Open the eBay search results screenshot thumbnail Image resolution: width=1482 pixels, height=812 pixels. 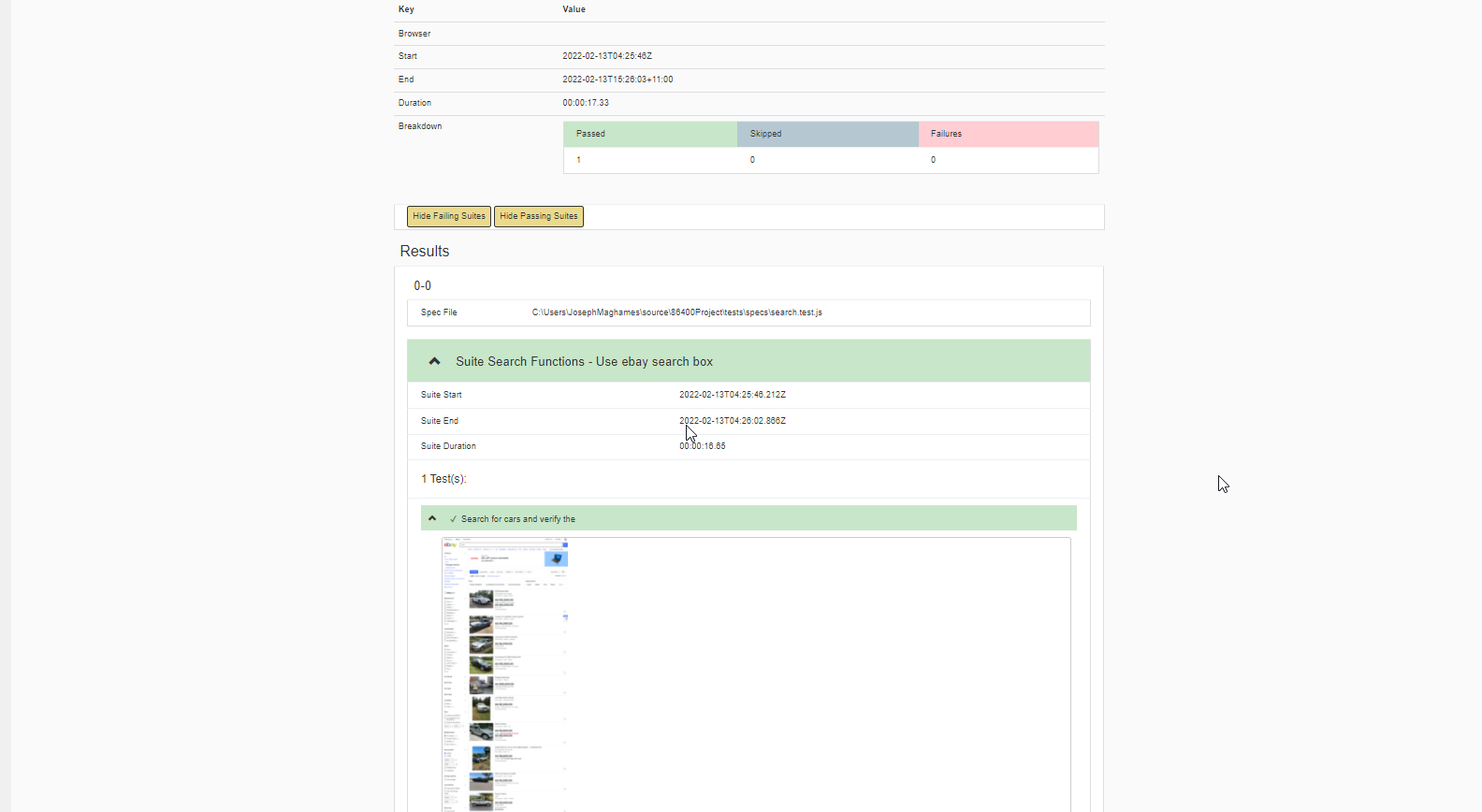[505, 674]
